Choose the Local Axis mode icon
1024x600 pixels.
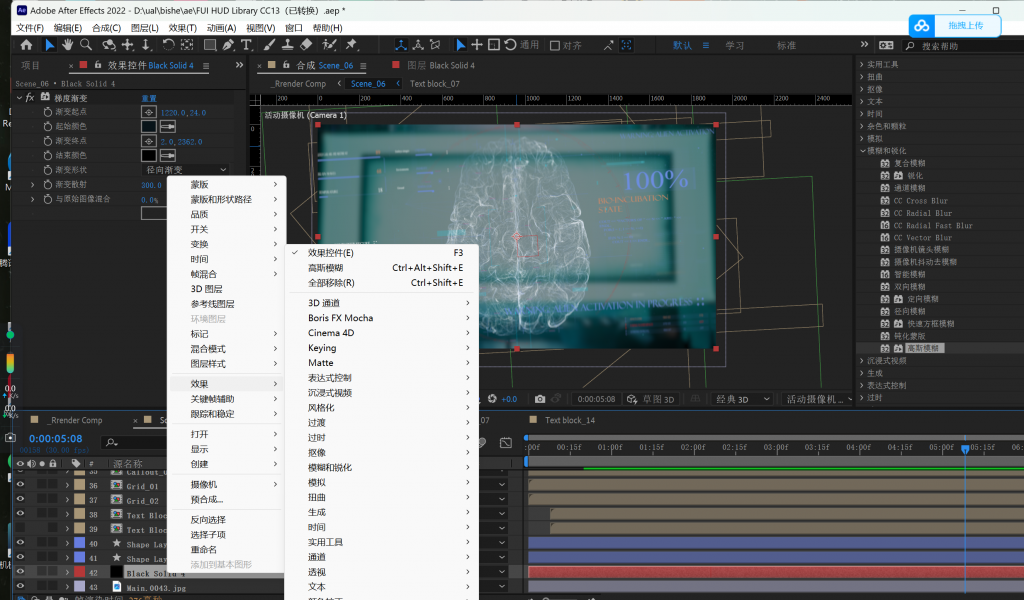click(x=400, y=45)
